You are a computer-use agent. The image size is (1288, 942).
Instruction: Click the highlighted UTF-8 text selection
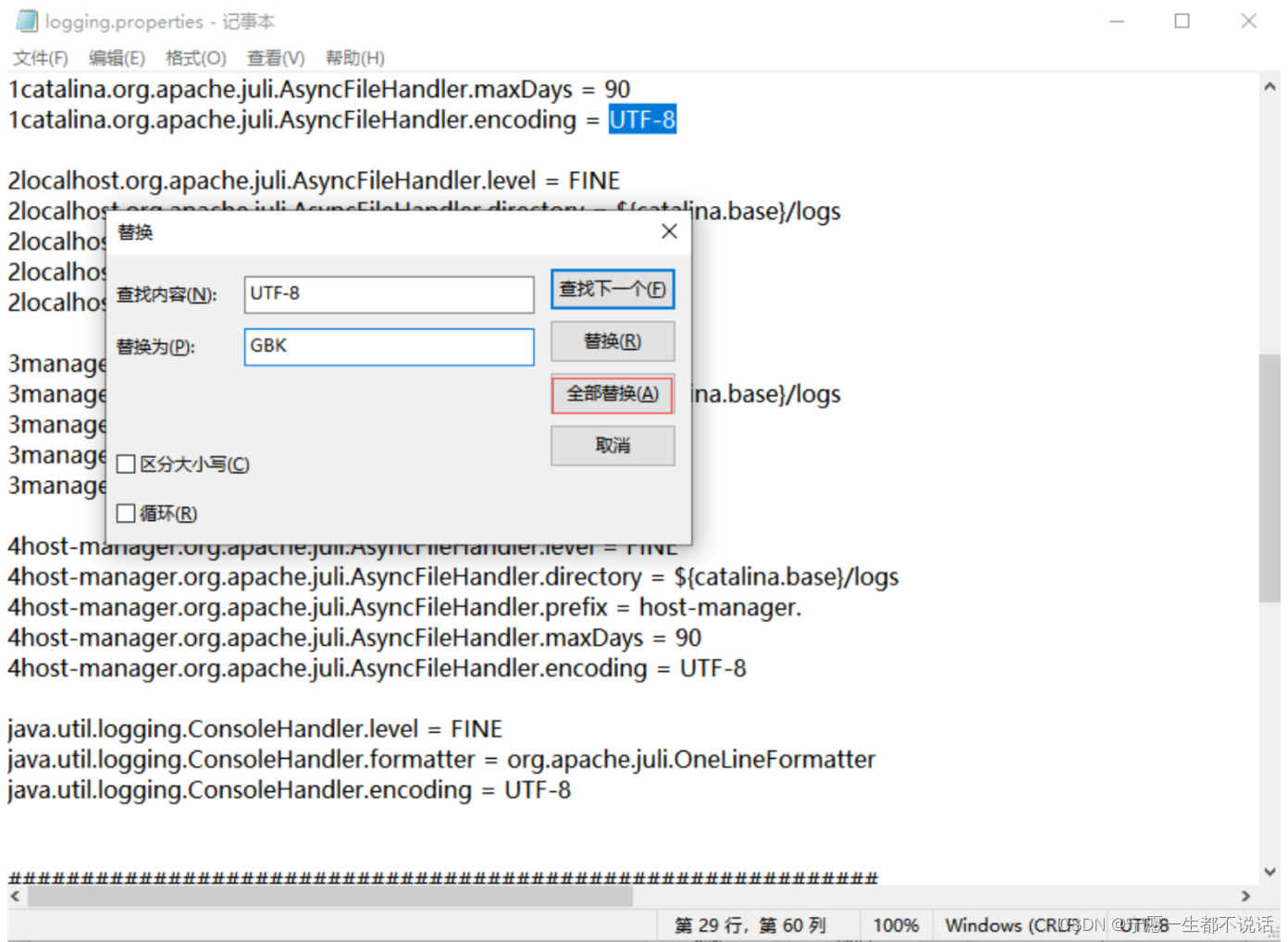click(642, 119)
